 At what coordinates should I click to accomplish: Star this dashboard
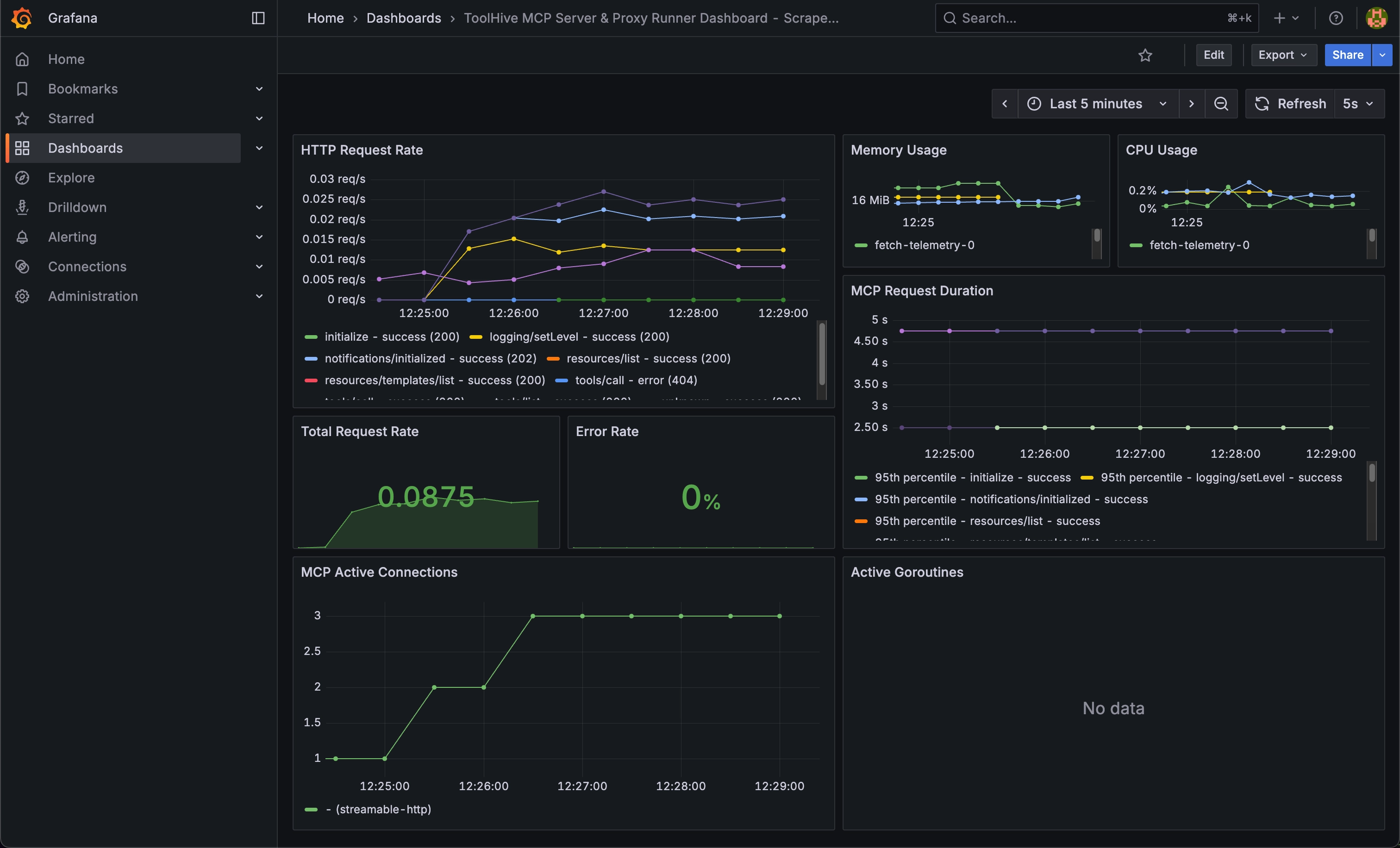coord(1145,55)
